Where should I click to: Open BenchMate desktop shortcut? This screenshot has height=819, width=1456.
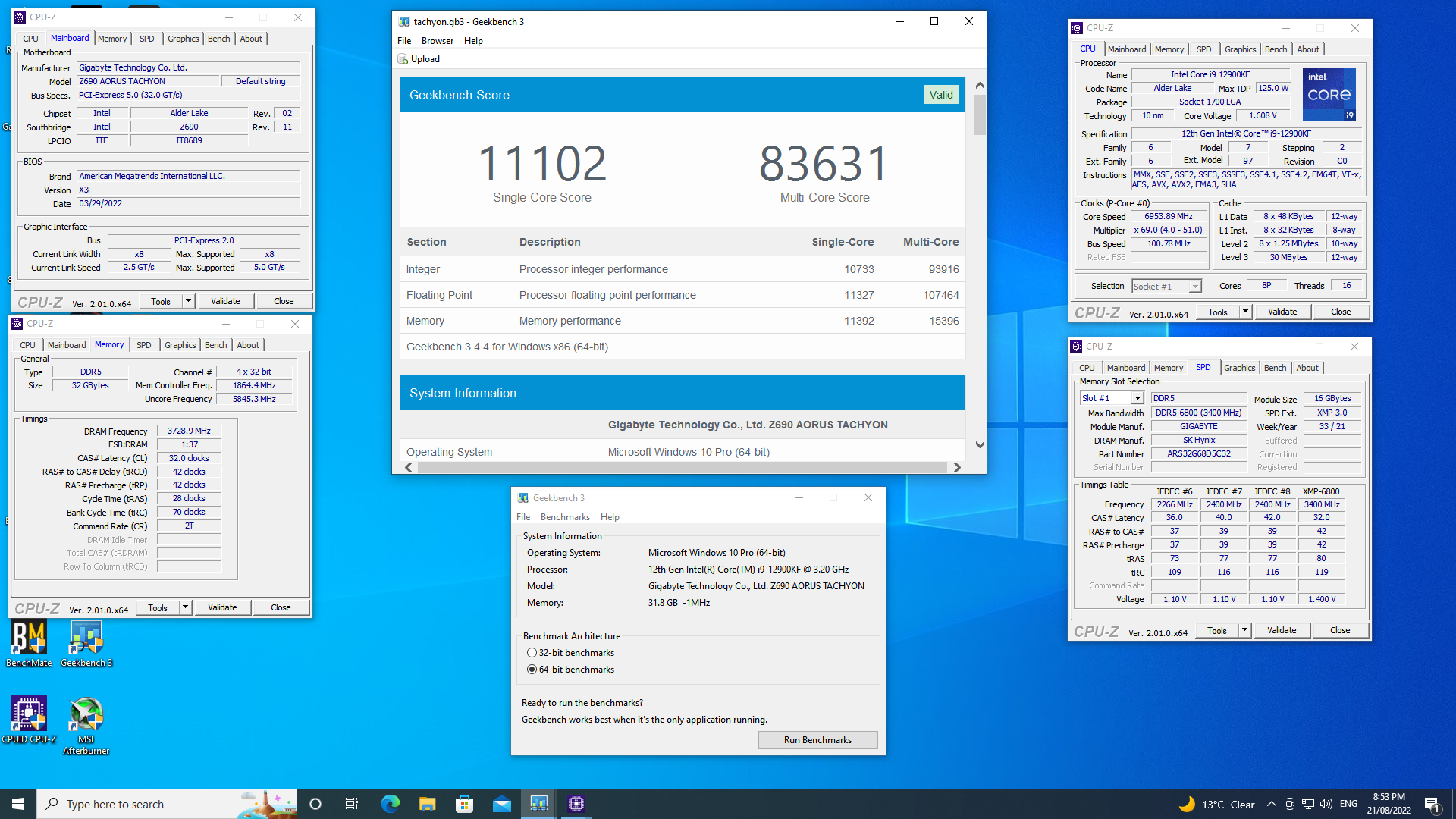tap(29, 643)
